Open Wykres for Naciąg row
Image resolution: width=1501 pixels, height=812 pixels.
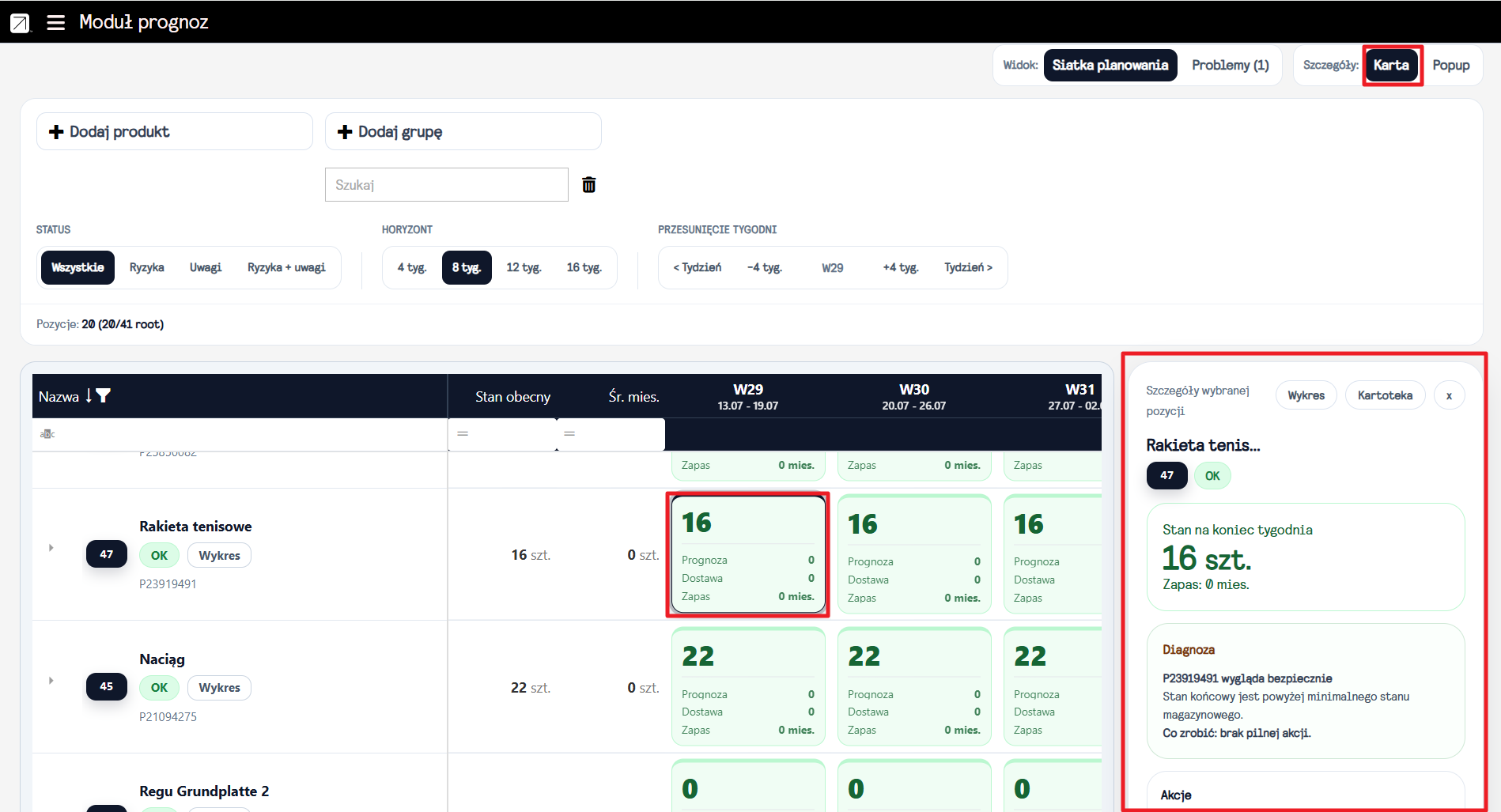pos(219,688)
